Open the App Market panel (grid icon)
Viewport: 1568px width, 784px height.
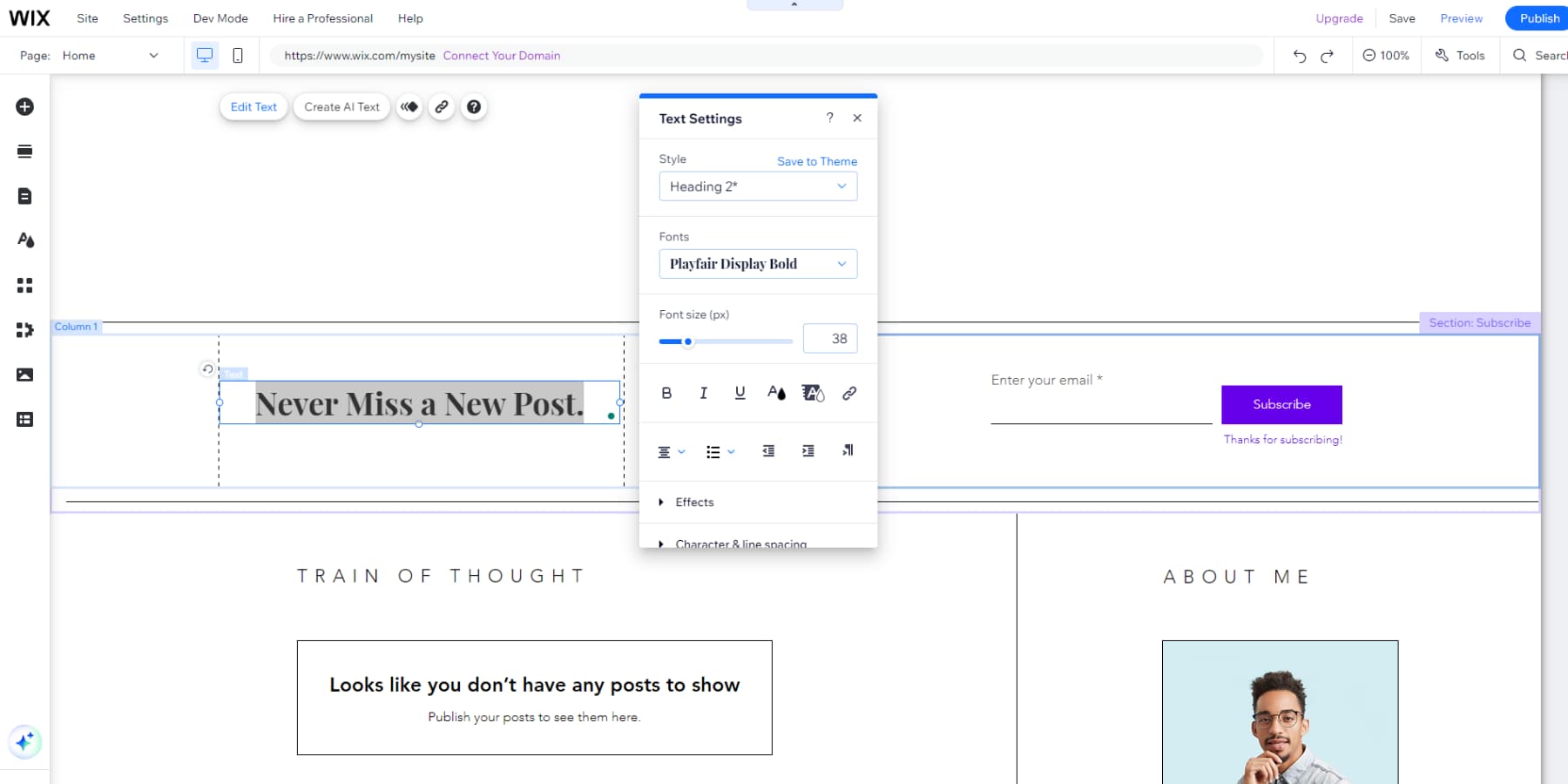[24, 285]
